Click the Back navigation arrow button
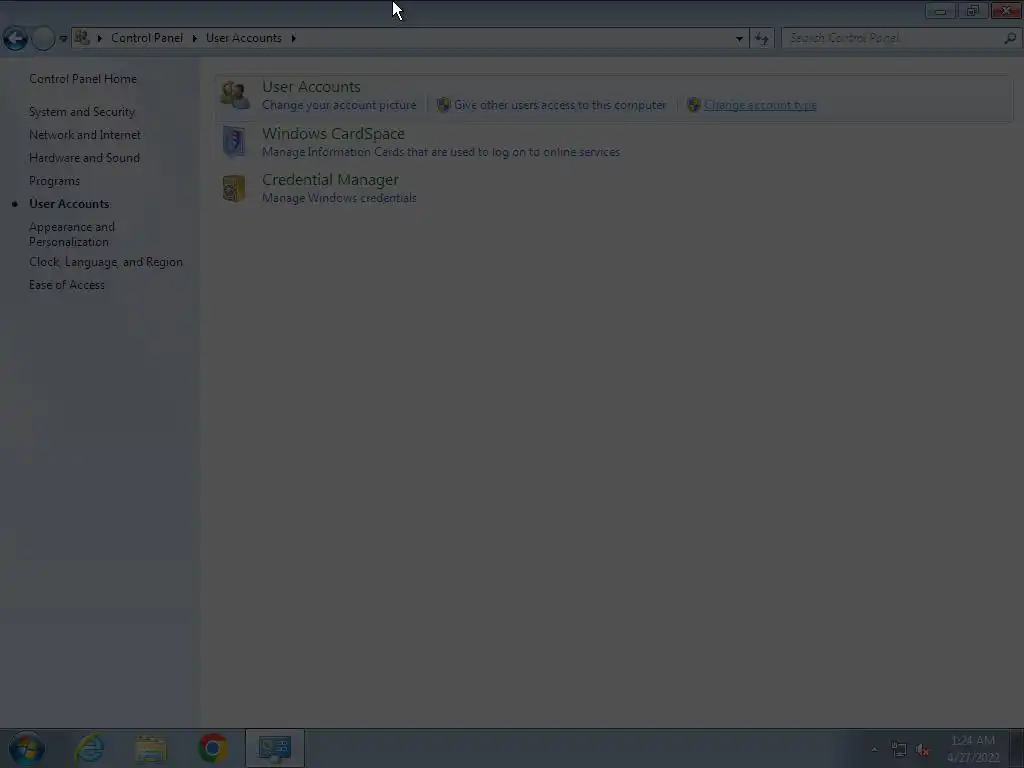 (x=15, y=39)
